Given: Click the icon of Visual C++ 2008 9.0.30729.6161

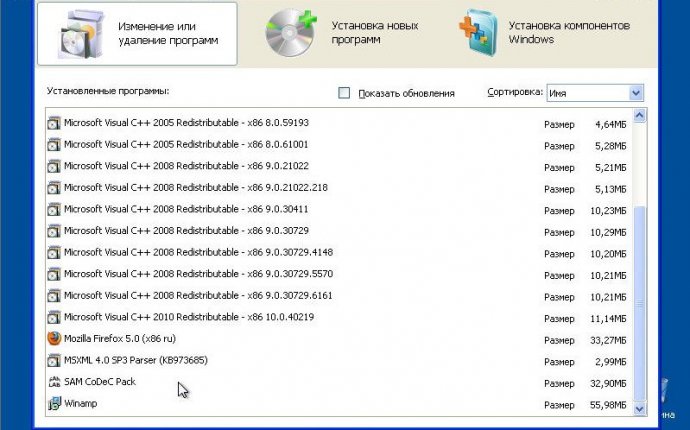Looking at the screenshot, I should [x=54, y=295].
